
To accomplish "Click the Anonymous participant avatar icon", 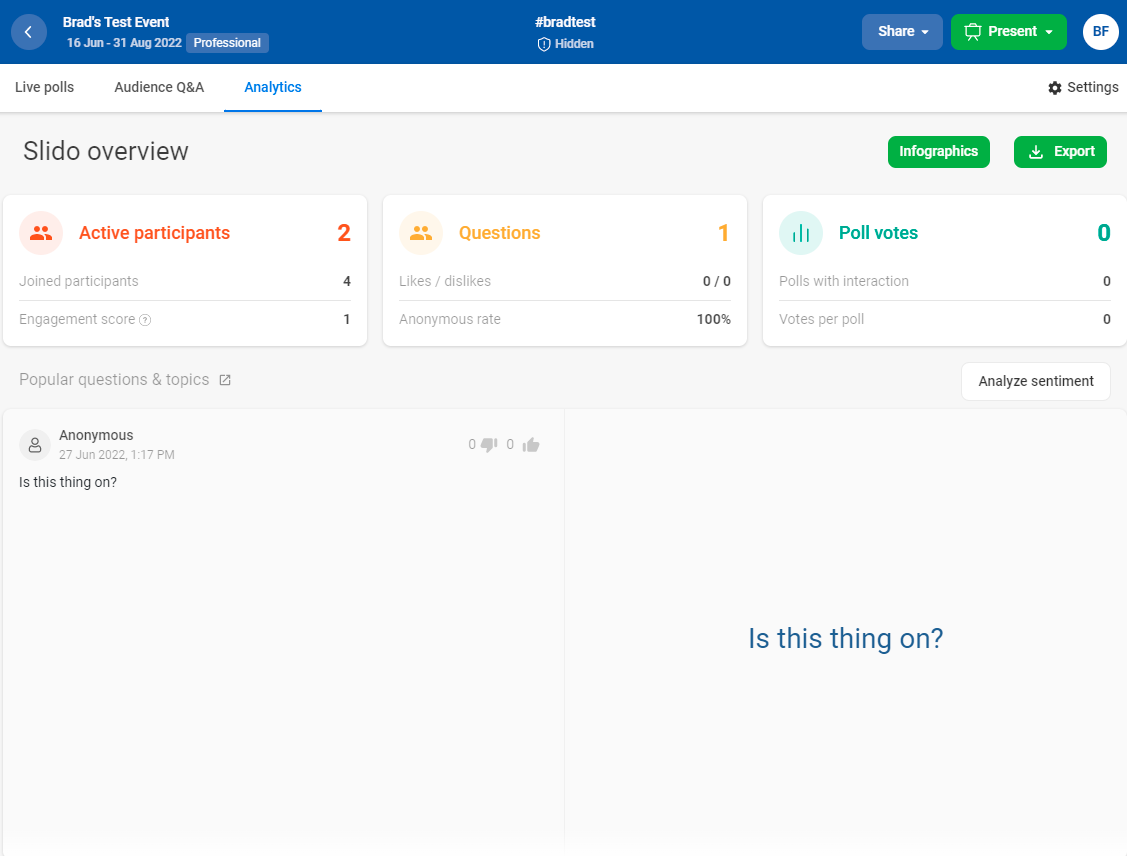I will coord(35,443).
